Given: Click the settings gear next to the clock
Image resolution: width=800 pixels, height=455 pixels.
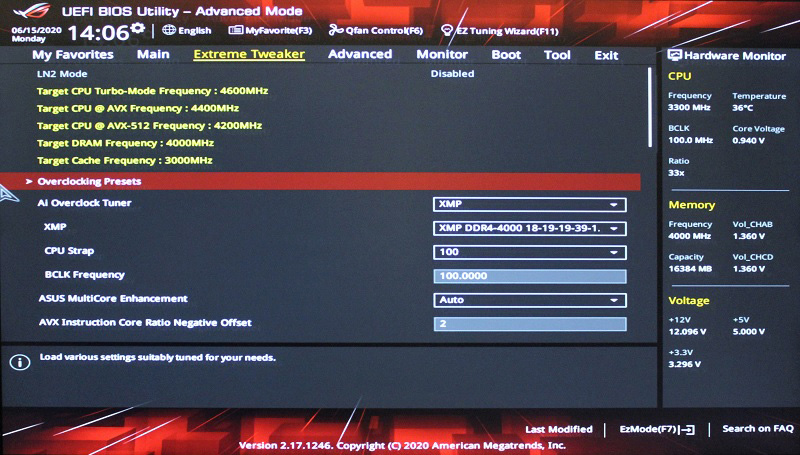Looking at the screenshot, I should tap(137, 29).
